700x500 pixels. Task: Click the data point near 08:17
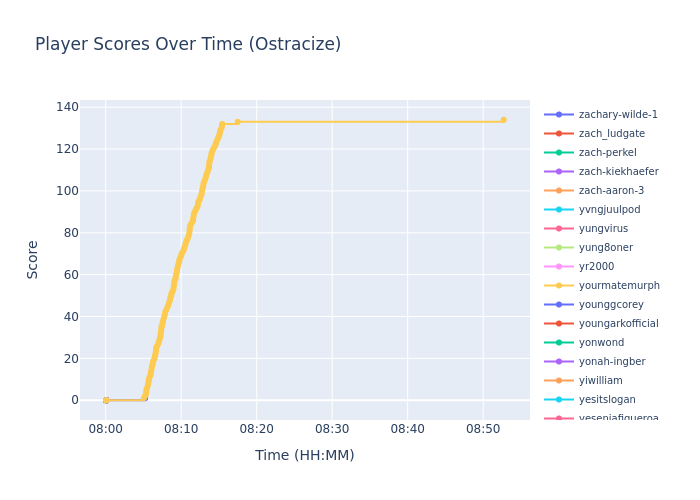coord(237,122)
